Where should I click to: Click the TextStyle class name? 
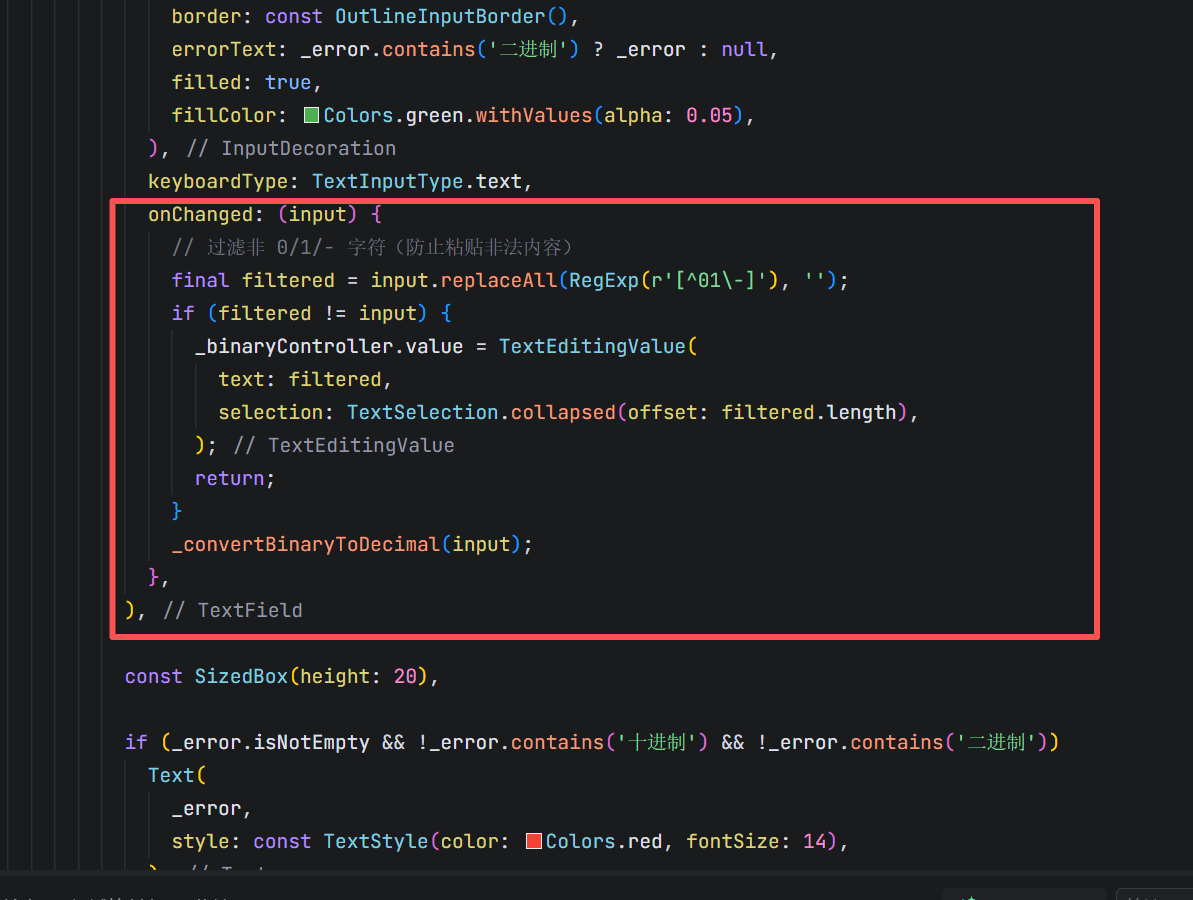(x=376, y=841)
